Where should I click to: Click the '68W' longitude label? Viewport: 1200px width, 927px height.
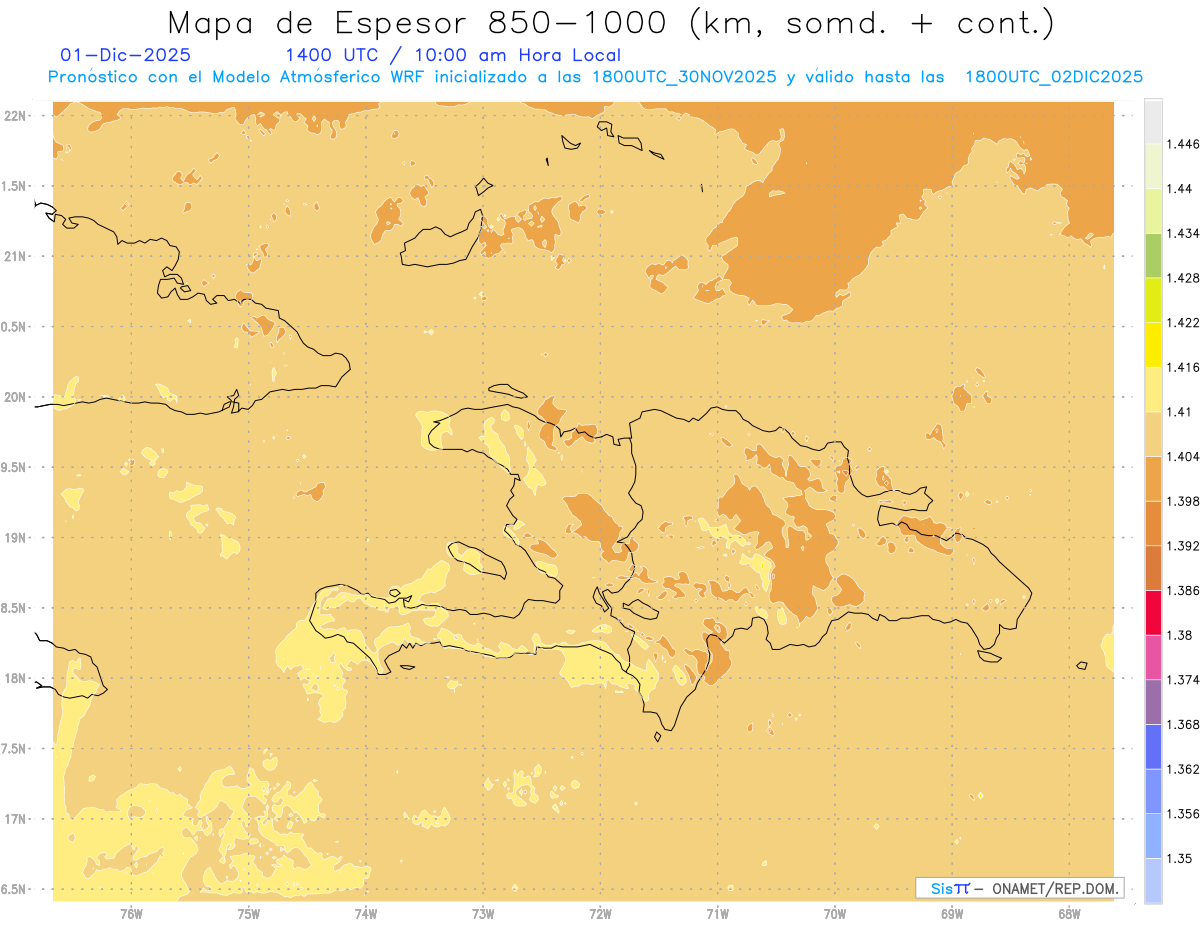tap(1068, 913)
